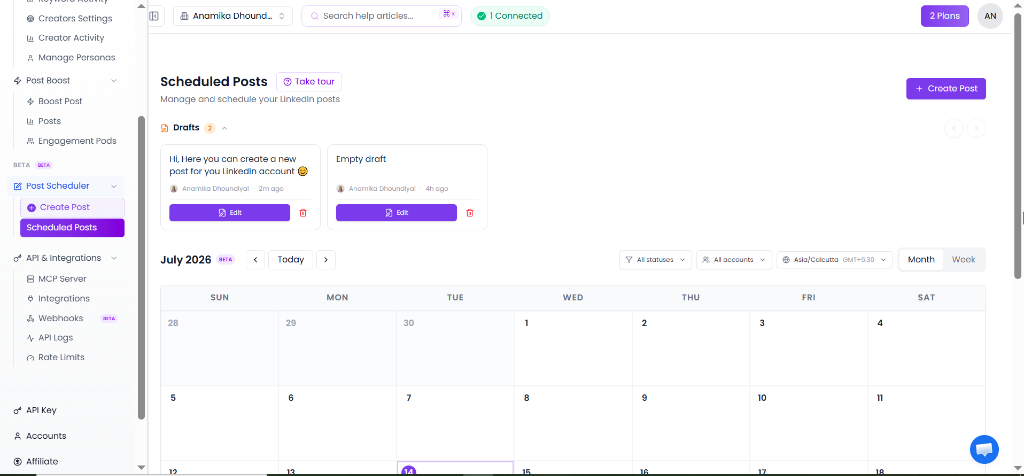The height and width of the screenshot is (476, 1024).
Task: Select July 7 calendar cell
Action: pyautogui.click(x=455, y=423)
